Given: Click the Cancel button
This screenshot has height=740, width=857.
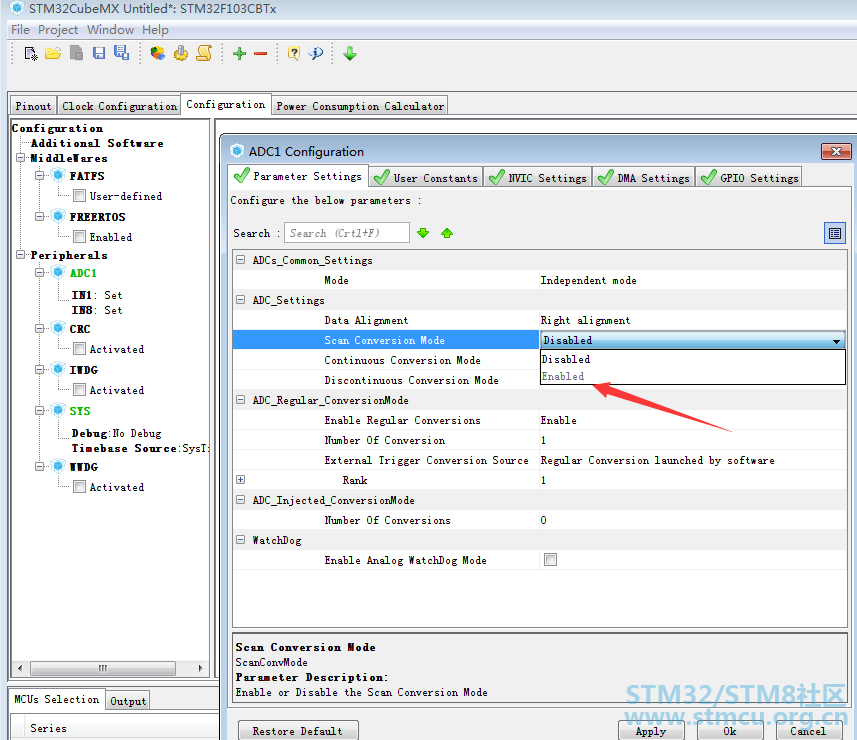Looking at the screenshot, I should [808, 731].
